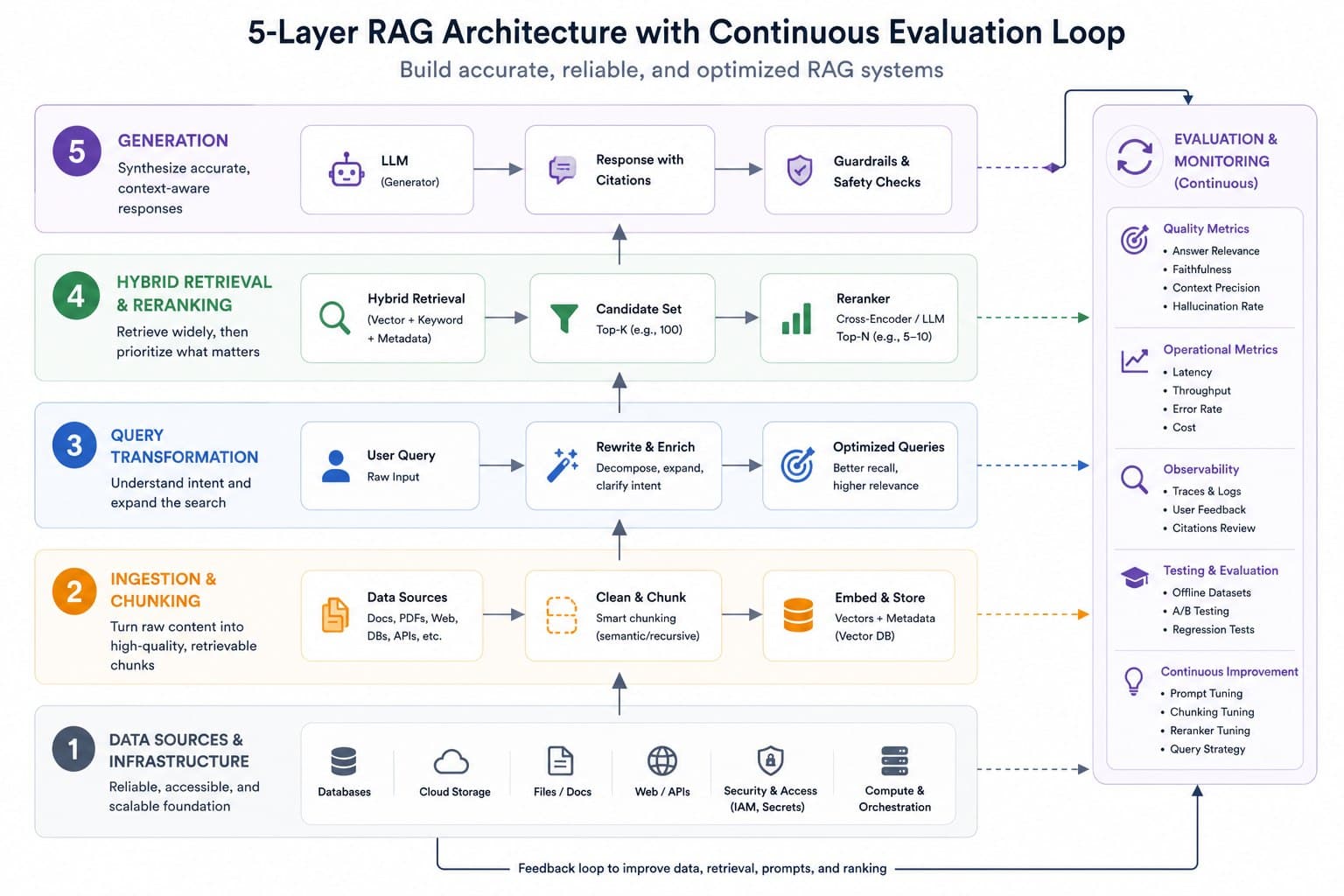Click the Quality Metrics target icon
Screen dimensions: 1344x896
(1135, 239)
